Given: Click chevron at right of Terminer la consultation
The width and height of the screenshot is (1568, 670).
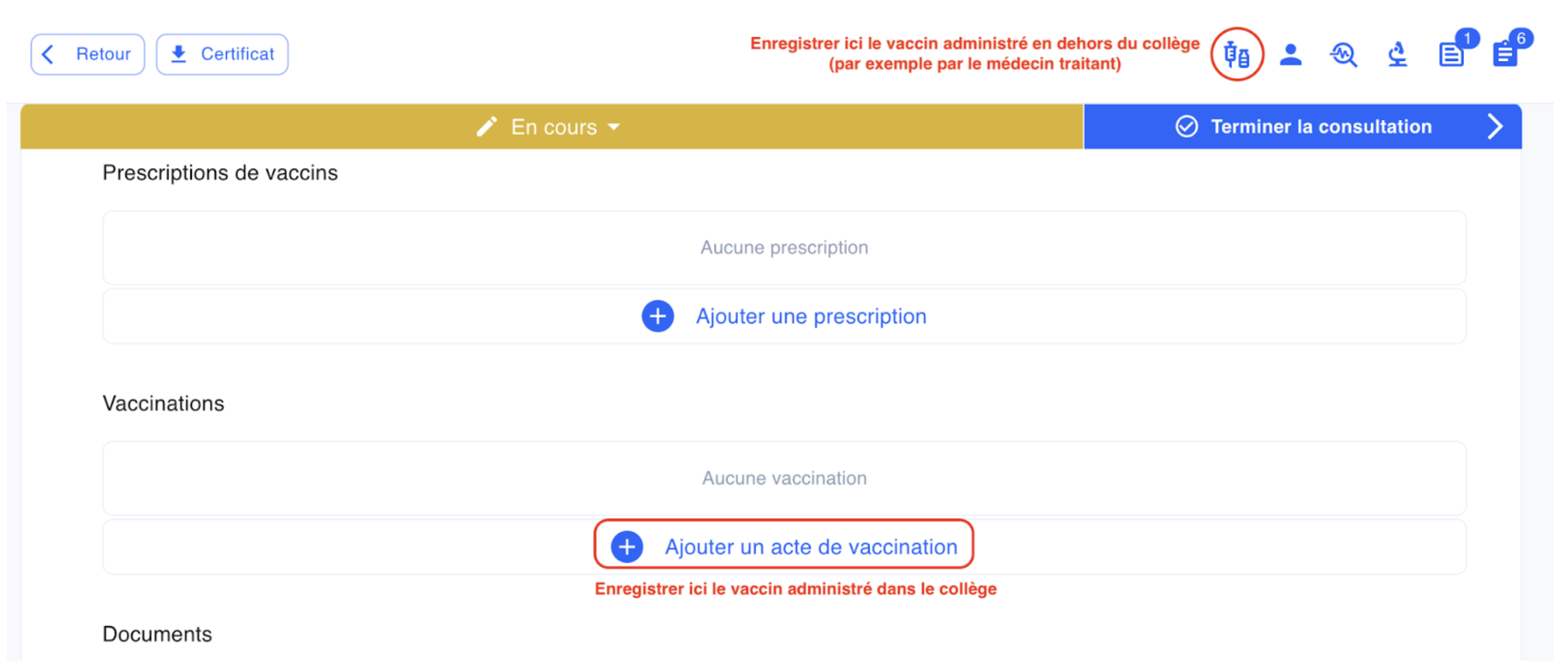Looking at the screenshot, I should [x=1495, y=126].
